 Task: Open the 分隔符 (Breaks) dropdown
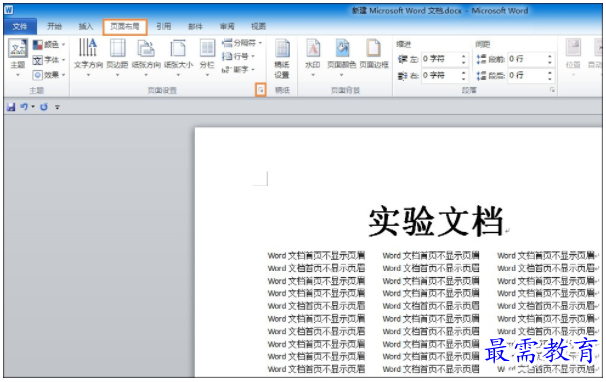[242, 43]
